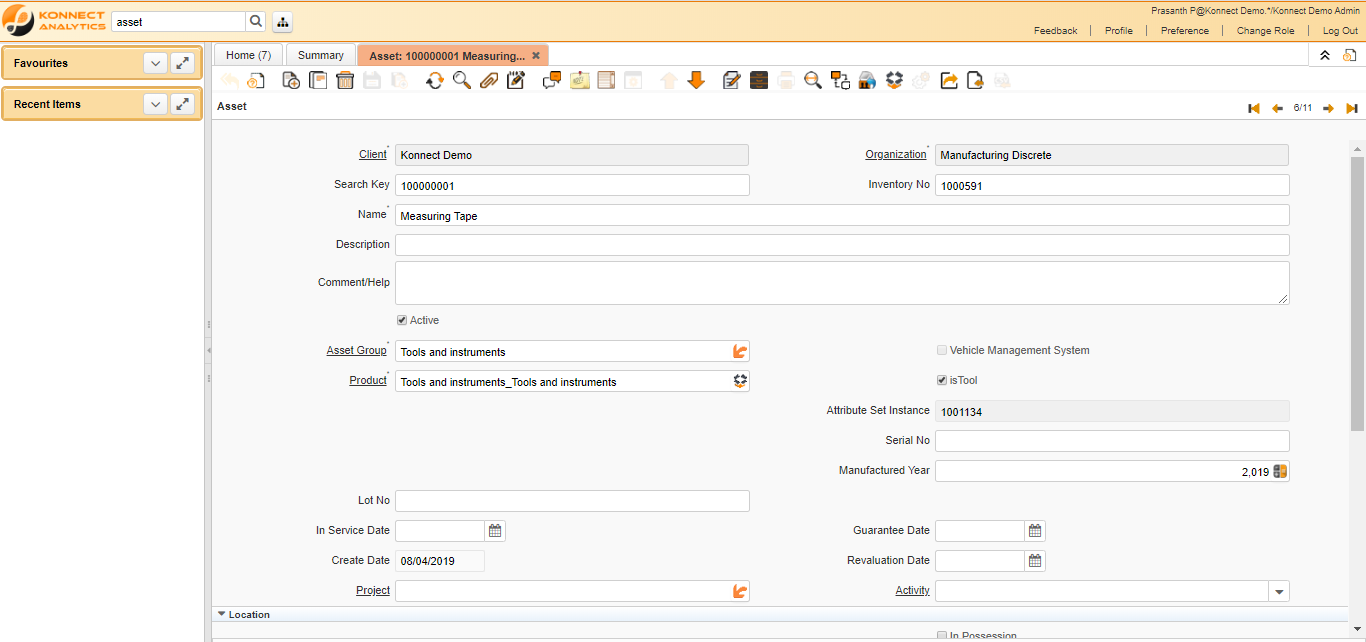Image resolution: width=1366 pixels, height=642 pixels.
Task: Click the Organization label link
Action: 896,154
